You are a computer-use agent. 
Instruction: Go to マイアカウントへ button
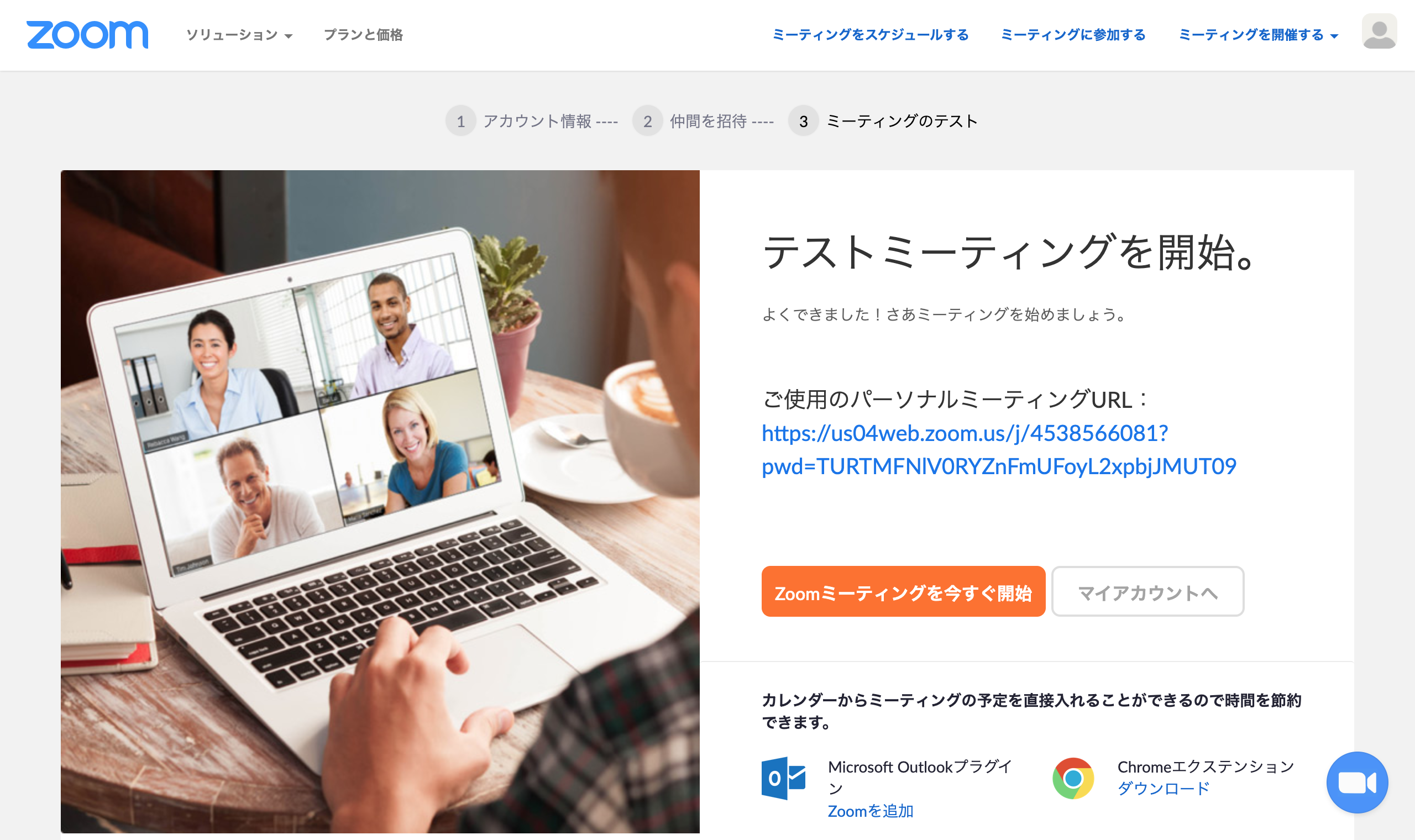point(1147,591)
